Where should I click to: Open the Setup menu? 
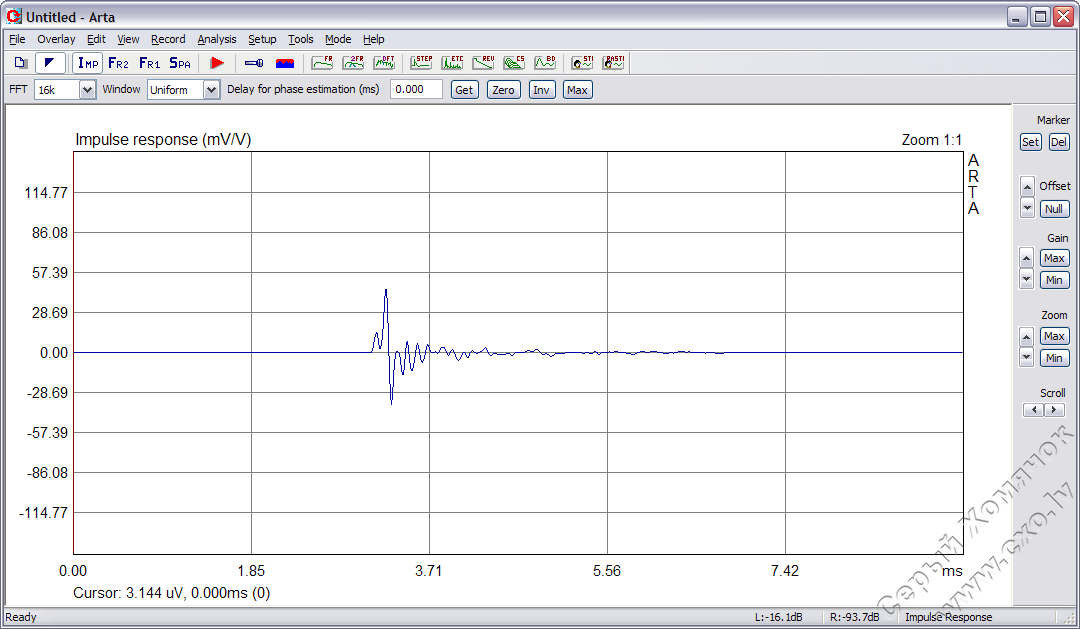[x=262, y=39]
